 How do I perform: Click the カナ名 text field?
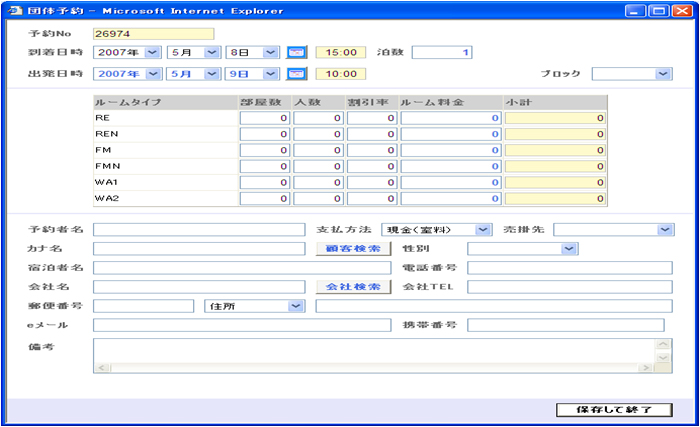coord(199,249)
